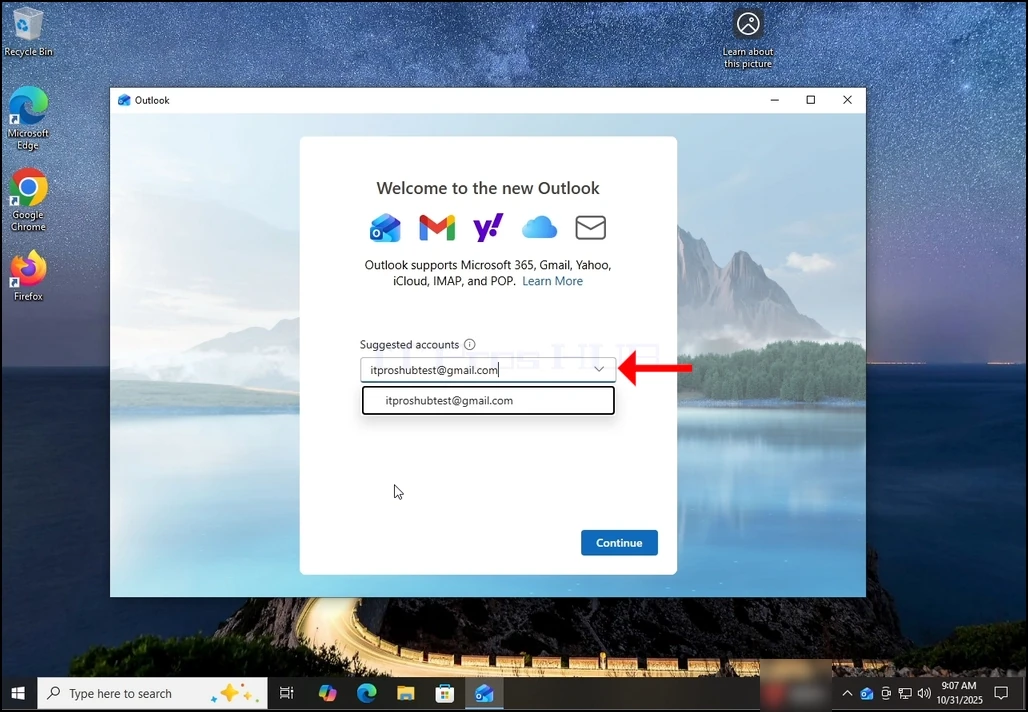Show hidden system tray icons

point(847,694)
